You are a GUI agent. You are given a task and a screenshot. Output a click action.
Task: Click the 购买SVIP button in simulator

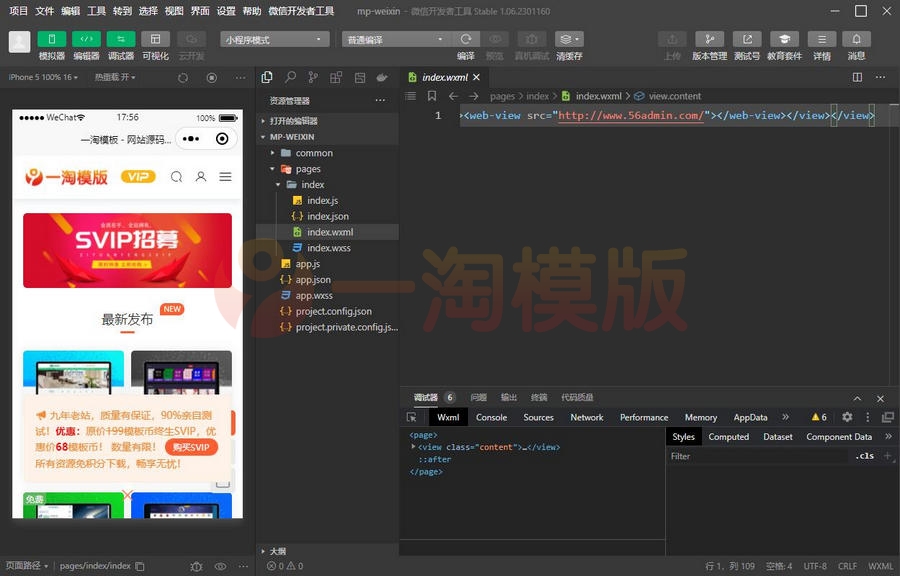tap(191, 447)
